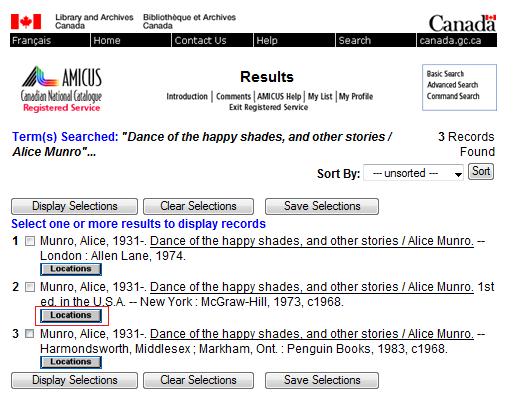Viewport: 517px width, 408px height.
Task: Click the 'Registered Service' red text
Action: click(x=62, y=108)
